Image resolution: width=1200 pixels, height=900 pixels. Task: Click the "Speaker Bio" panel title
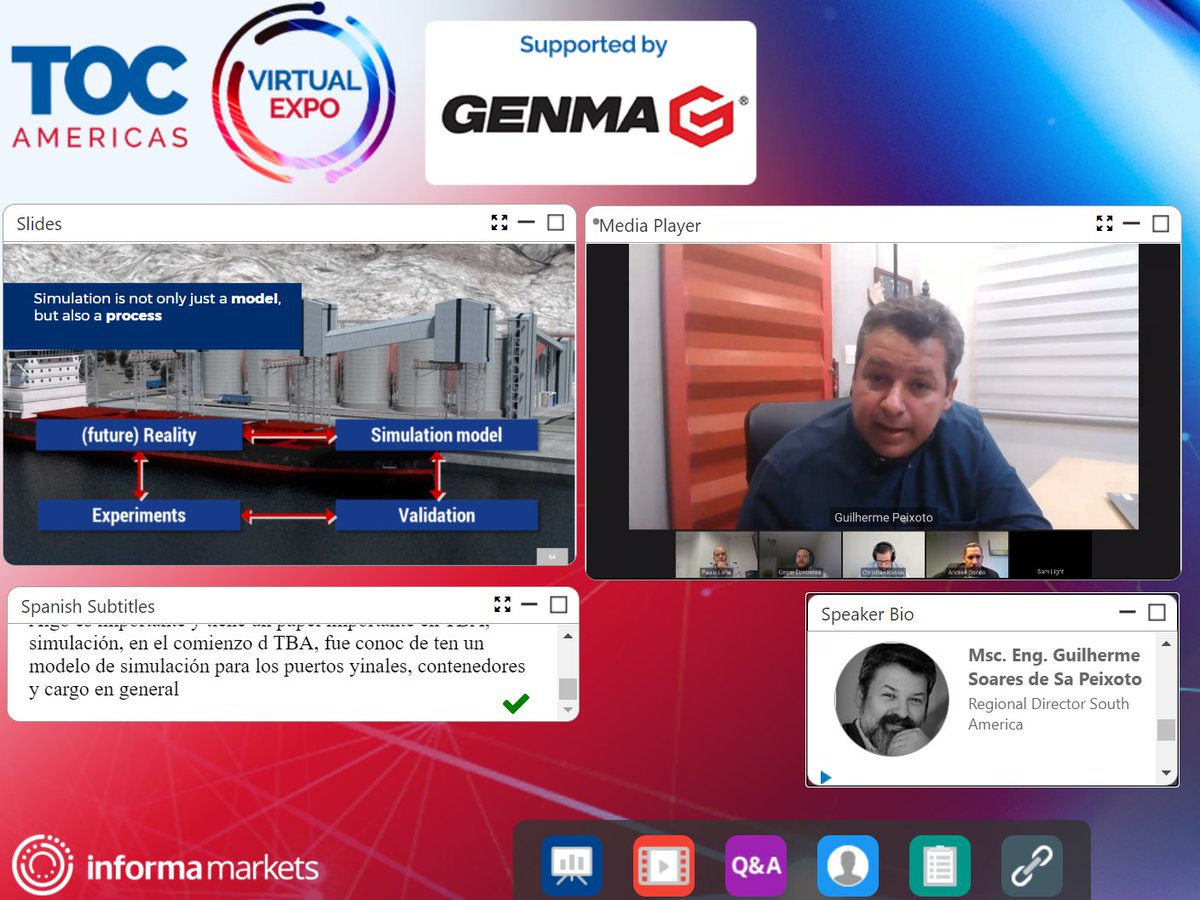coord(867,614)
